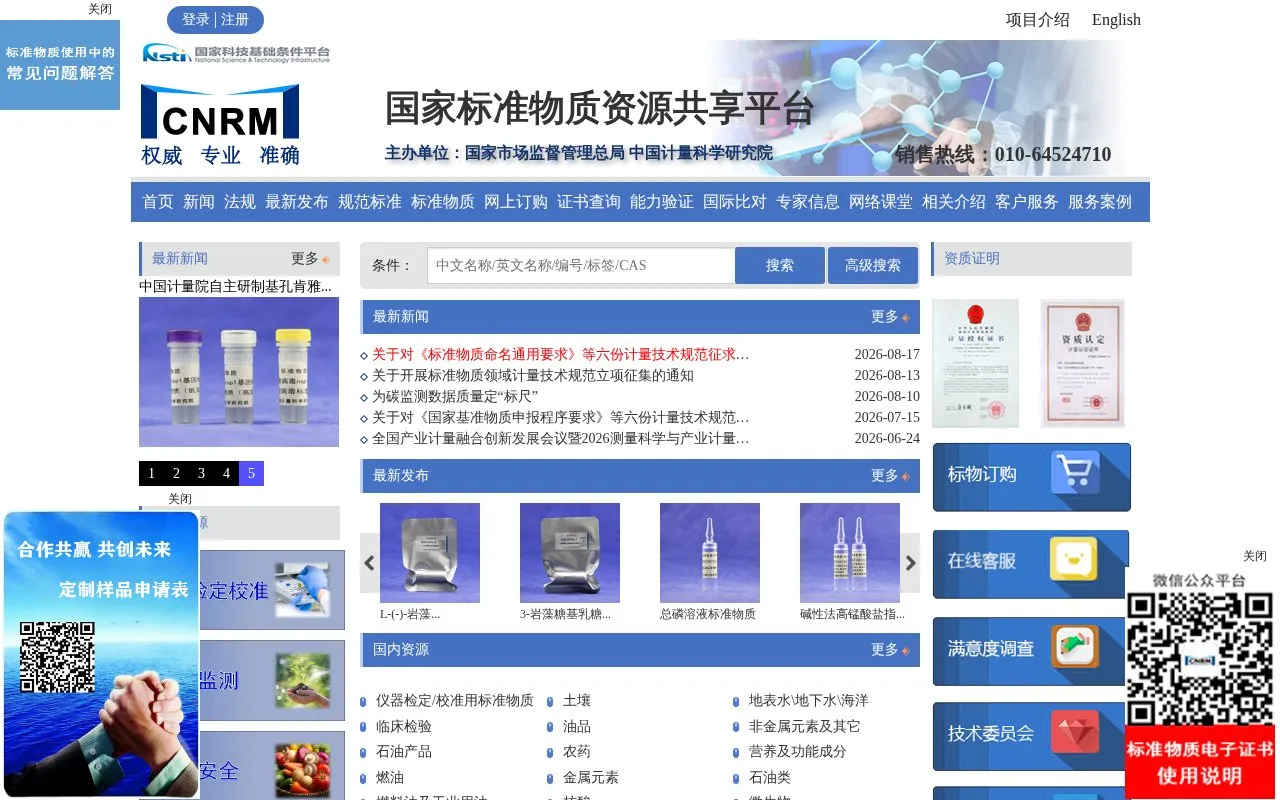This screenshot has width=1280, height=800.
Task: Close the 定制样品申请表 floating ad
Action: (x=180, y=499)
